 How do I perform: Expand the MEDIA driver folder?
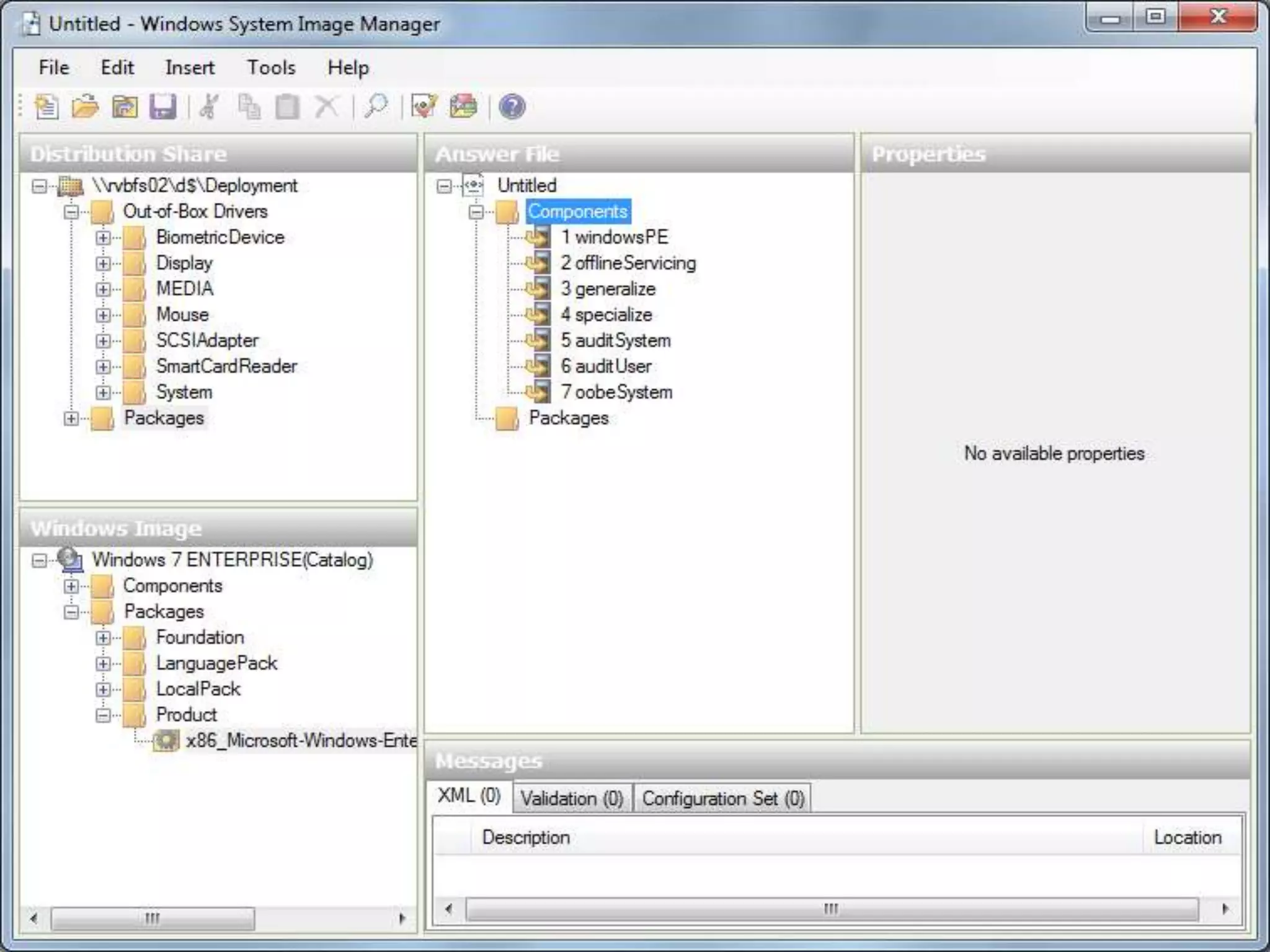(104, 289)
